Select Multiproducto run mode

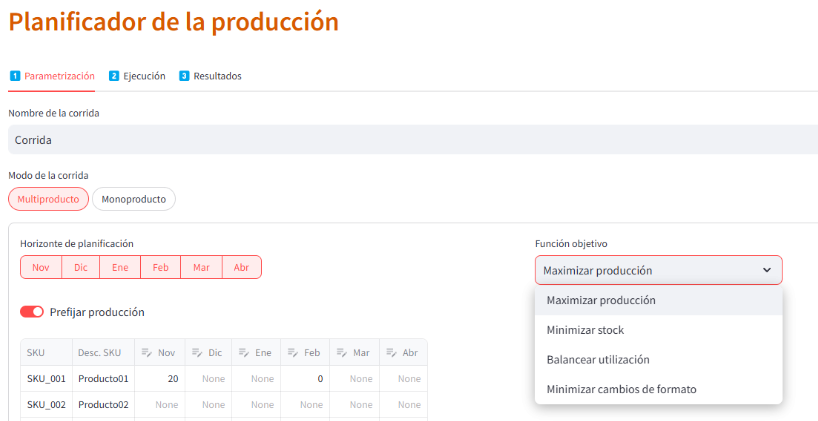pyautogui.click(x=48, y=199)
